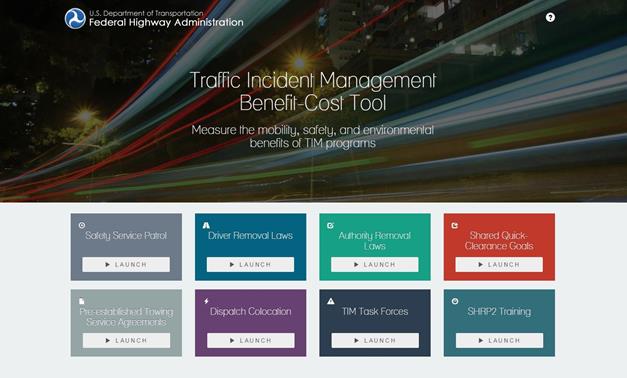
Task: Click the Pre-established Towing Service Agreements title
Action: (x=126, y=316)
